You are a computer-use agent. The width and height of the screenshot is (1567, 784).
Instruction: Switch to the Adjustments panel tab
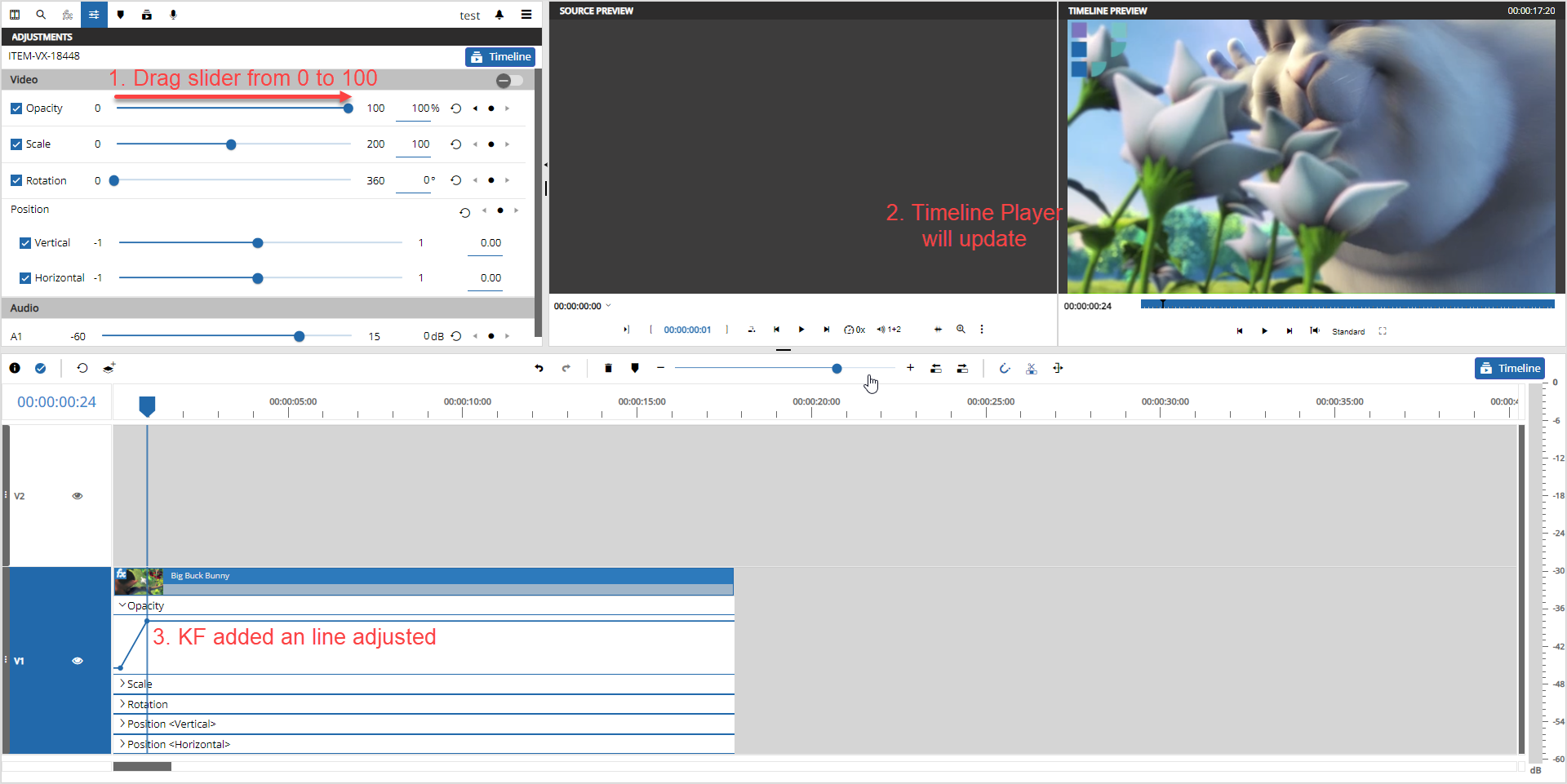tap(94, 15)
